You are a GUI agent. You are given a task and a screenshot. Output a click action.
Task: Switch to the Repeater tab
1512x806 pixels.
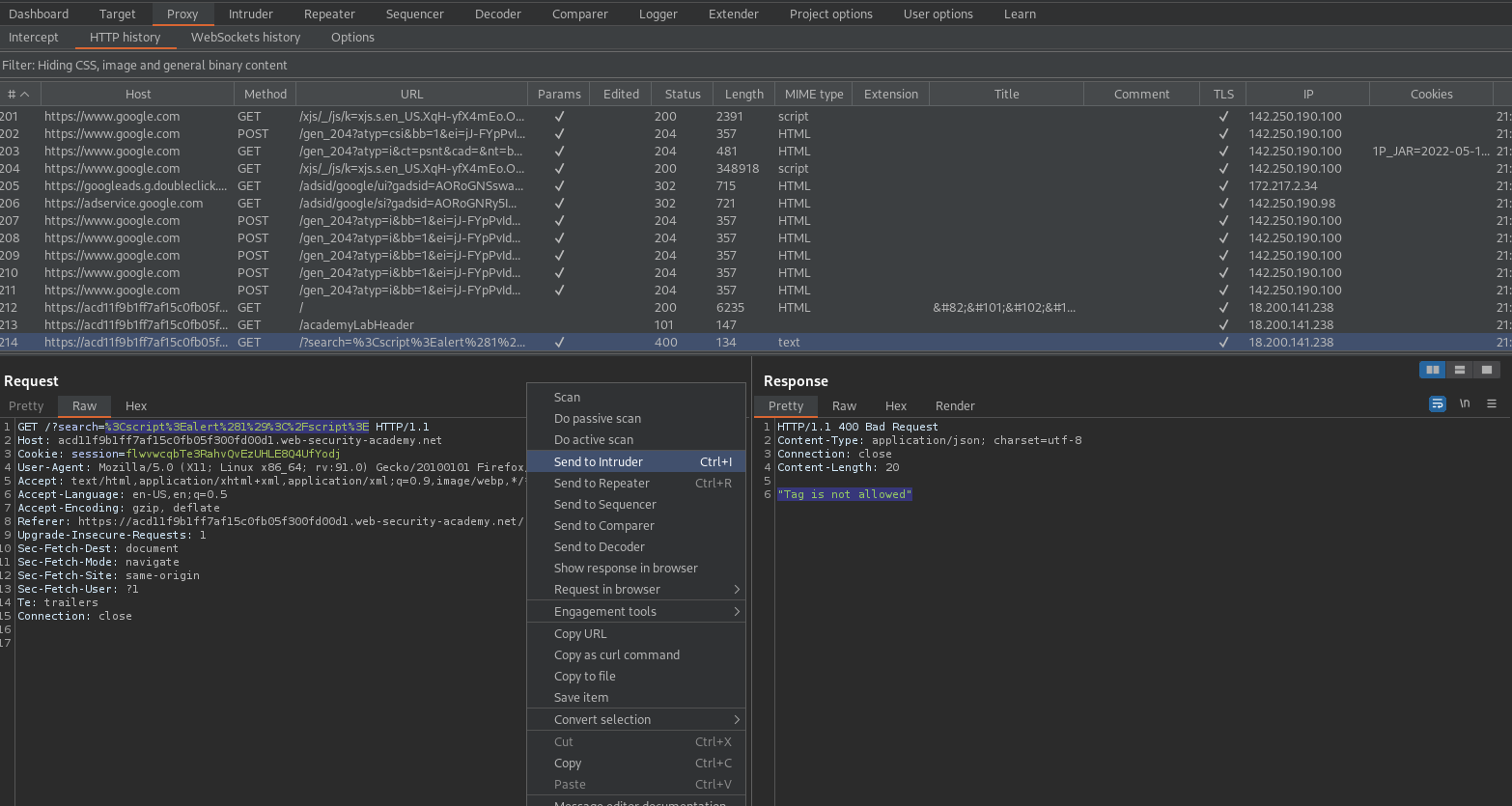(x=330, y=14)
